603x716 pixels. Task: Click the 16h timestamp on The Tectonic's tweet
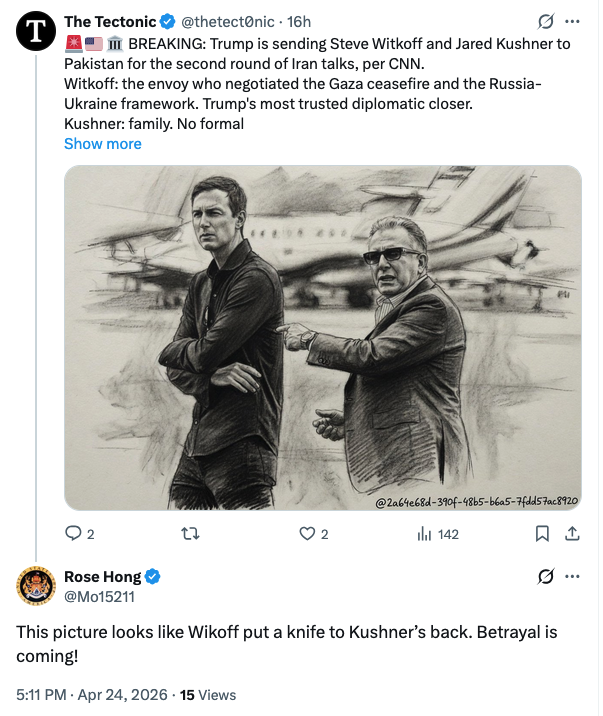(x=299, y=21)
